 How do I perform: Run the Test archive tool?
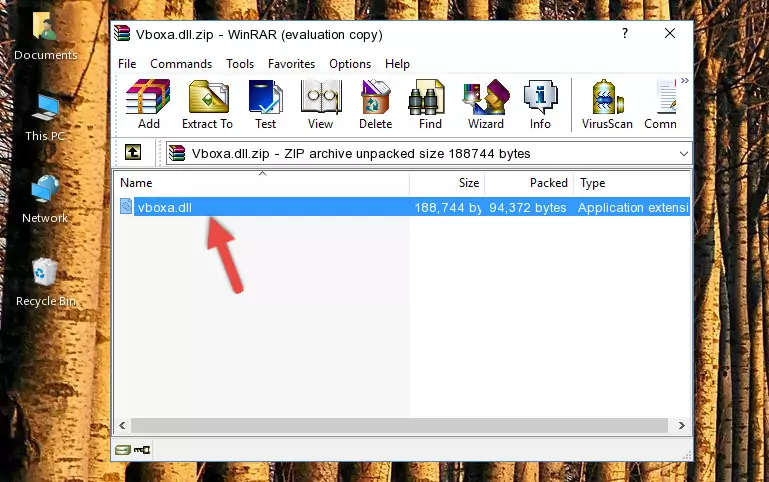265,104
